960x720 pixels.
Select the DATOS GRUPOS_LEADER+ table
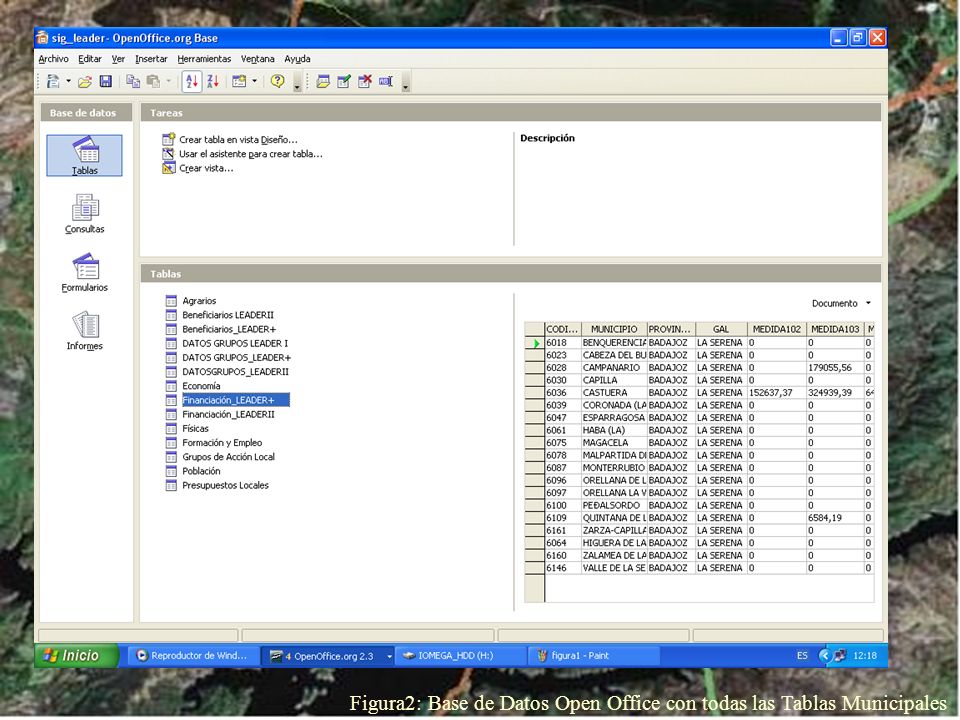(x=228, y=358)
